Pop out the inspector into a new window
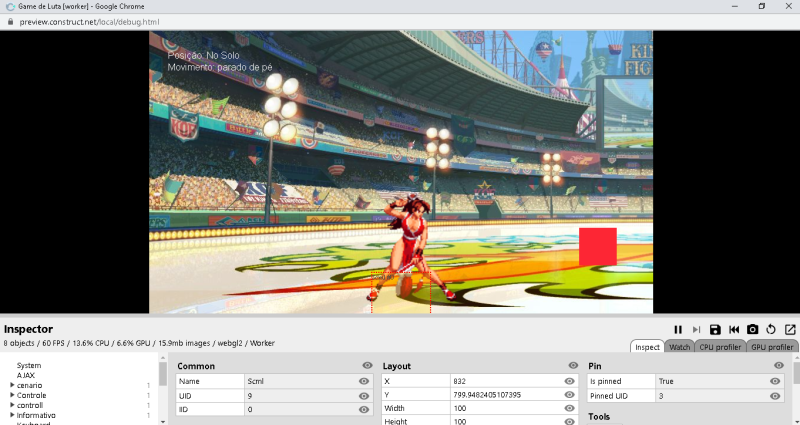800x425 pixels. point(790,330)
